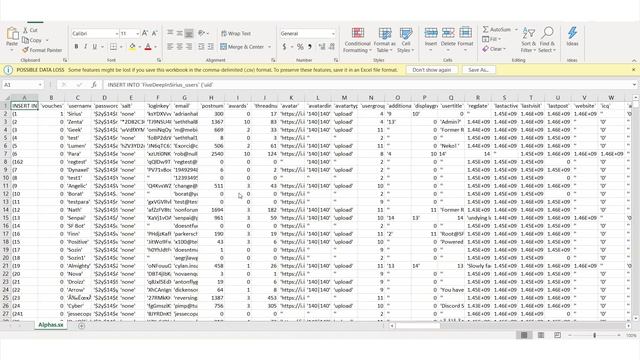
Task: Click the Insert Function fx icon
Action: pos(94,85)
